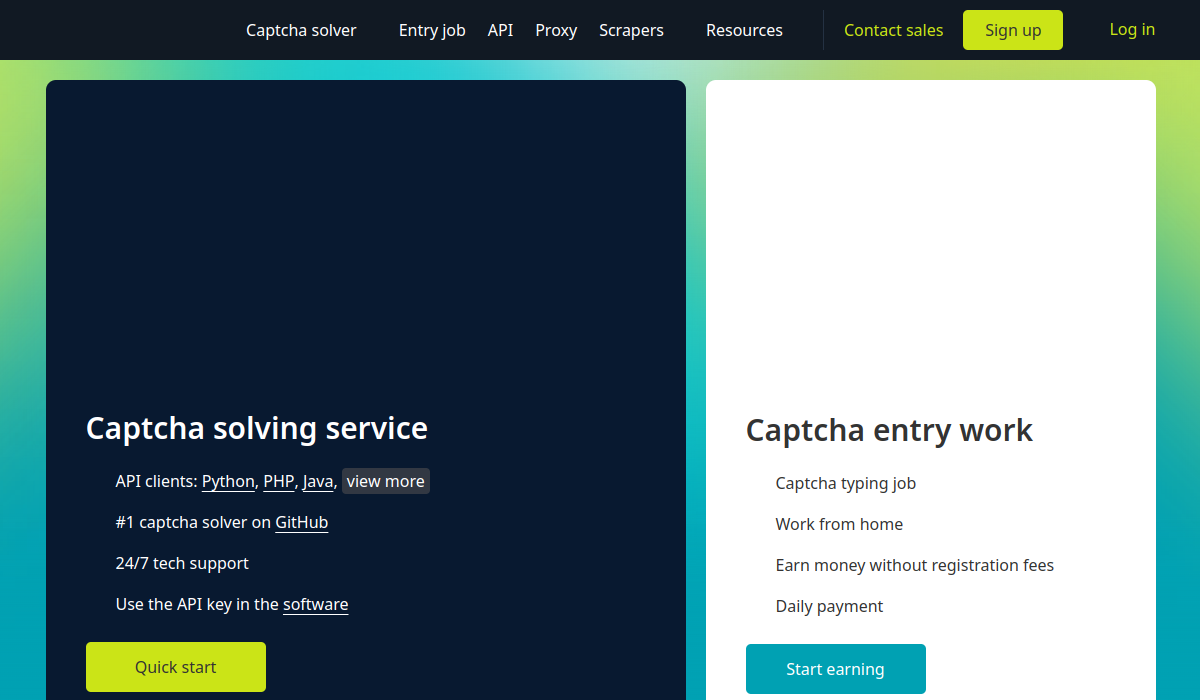1200x700 pixels.
Task: Click the Start earning button
Action: pos(836,669)
